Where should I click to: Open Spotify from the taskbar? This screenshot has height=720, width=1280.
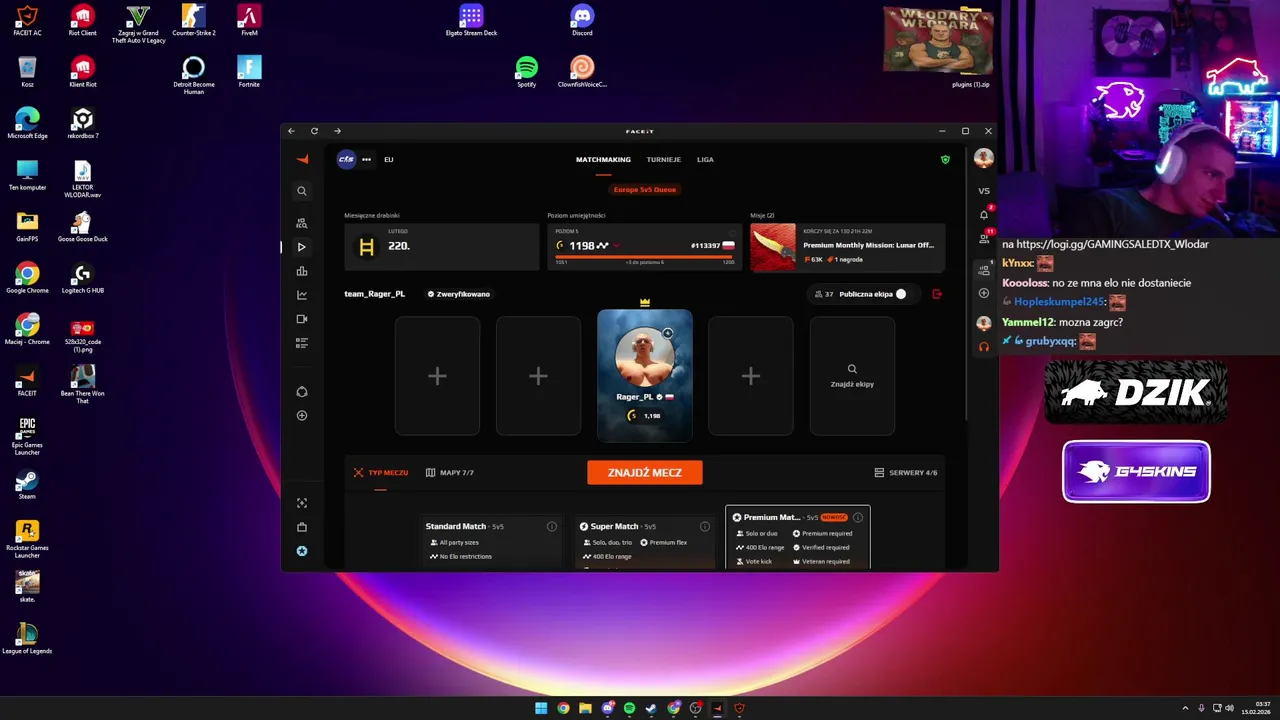click(629, 708)
